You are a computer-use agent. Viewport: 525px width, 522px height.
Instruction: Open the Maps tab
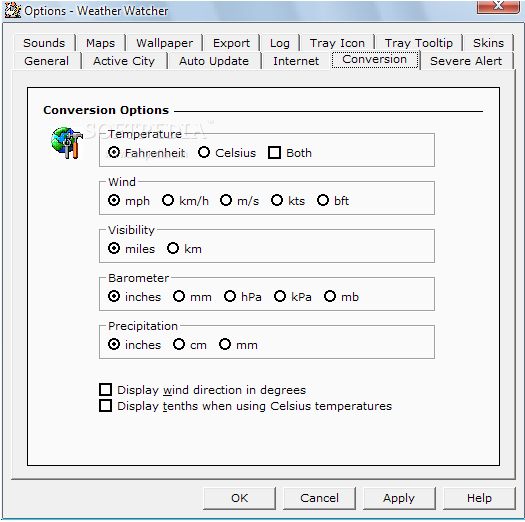(100, 43)
